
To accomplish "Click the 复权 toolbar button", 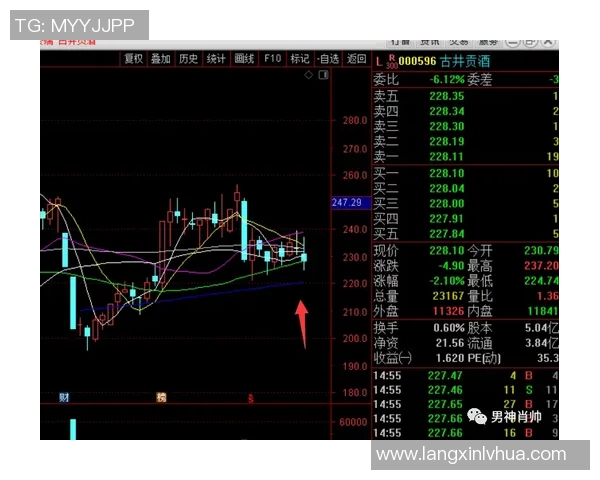I will pos(133,59).
